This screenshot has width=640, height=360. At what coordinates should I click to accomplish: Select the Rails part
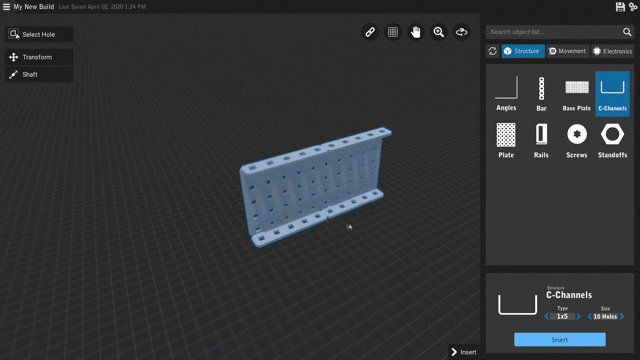point(542,140)
